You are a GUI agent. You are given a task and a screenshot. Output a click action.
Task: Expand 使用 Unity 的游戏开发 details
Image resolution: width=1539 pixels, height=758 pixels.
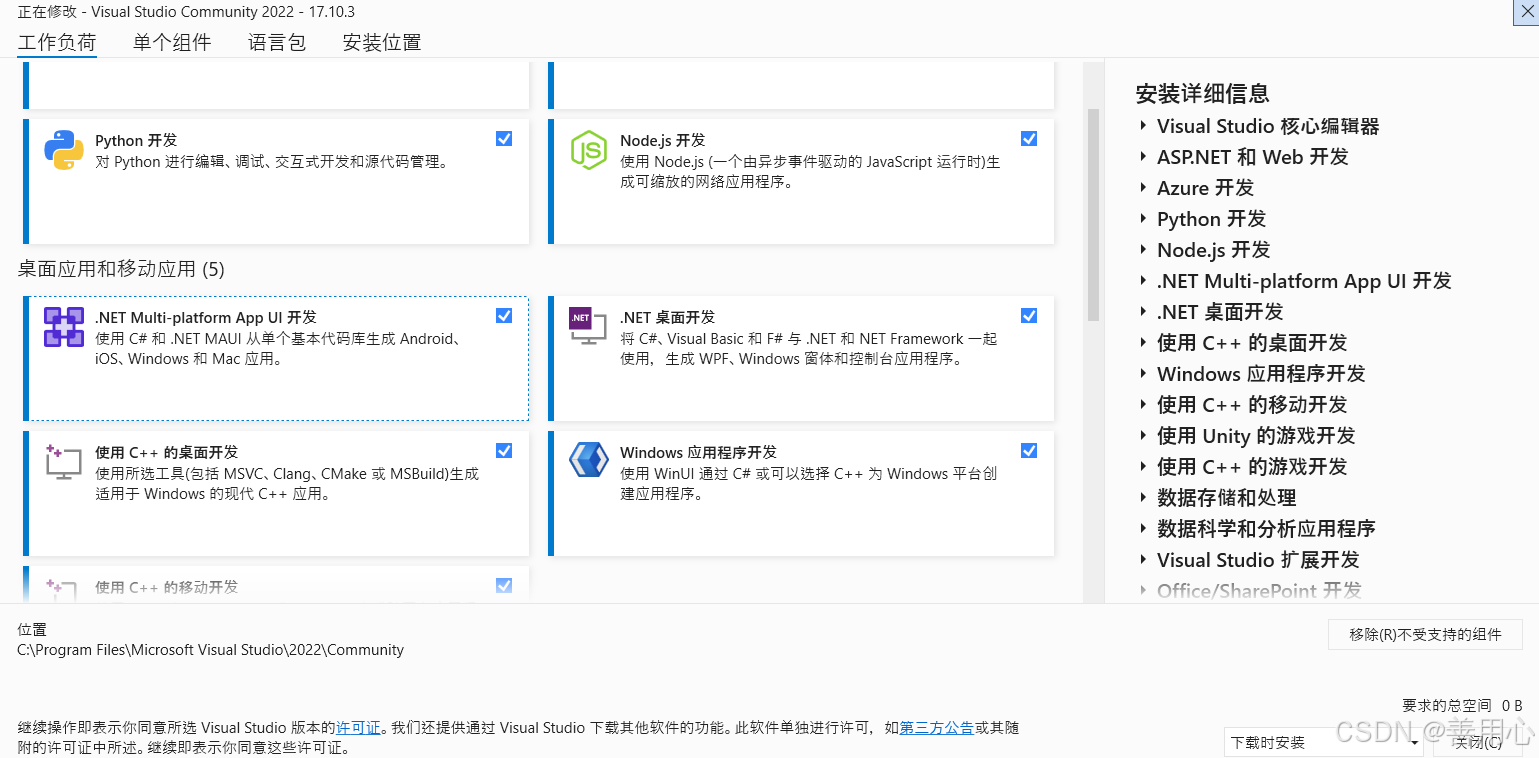1143,436
